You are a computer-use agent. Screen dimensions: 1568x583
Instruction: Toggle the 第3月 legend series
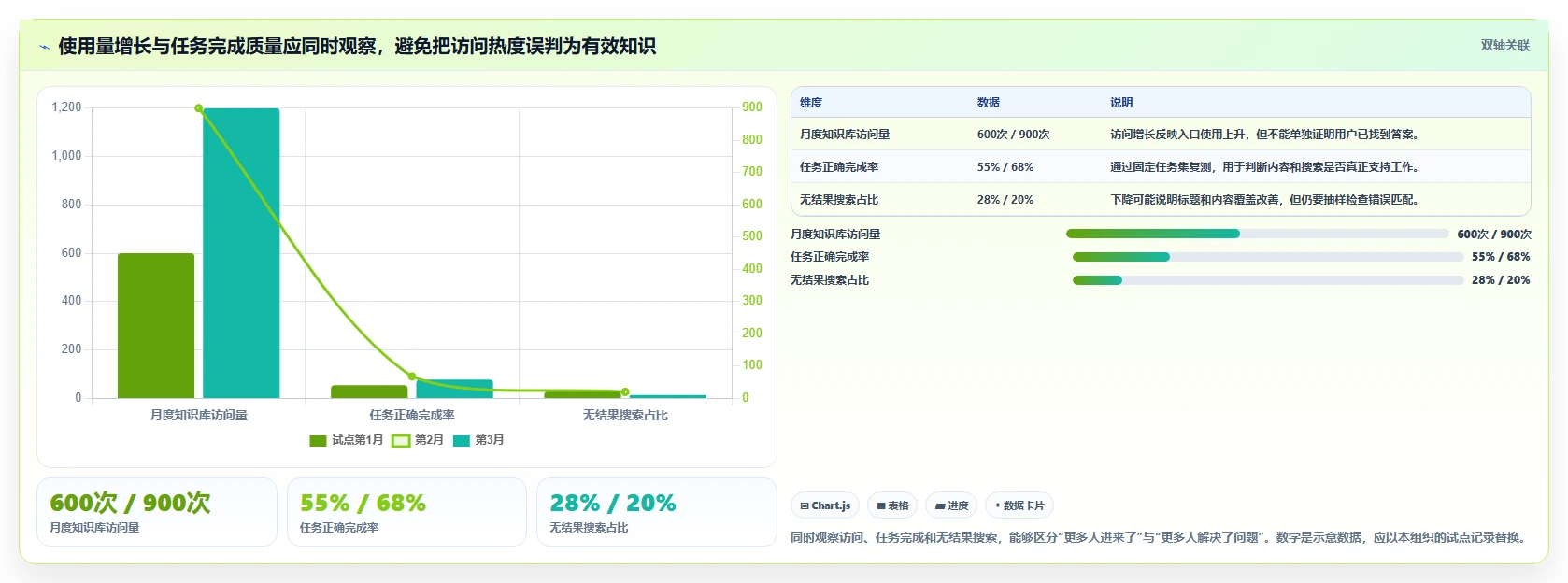click(478, 440)
